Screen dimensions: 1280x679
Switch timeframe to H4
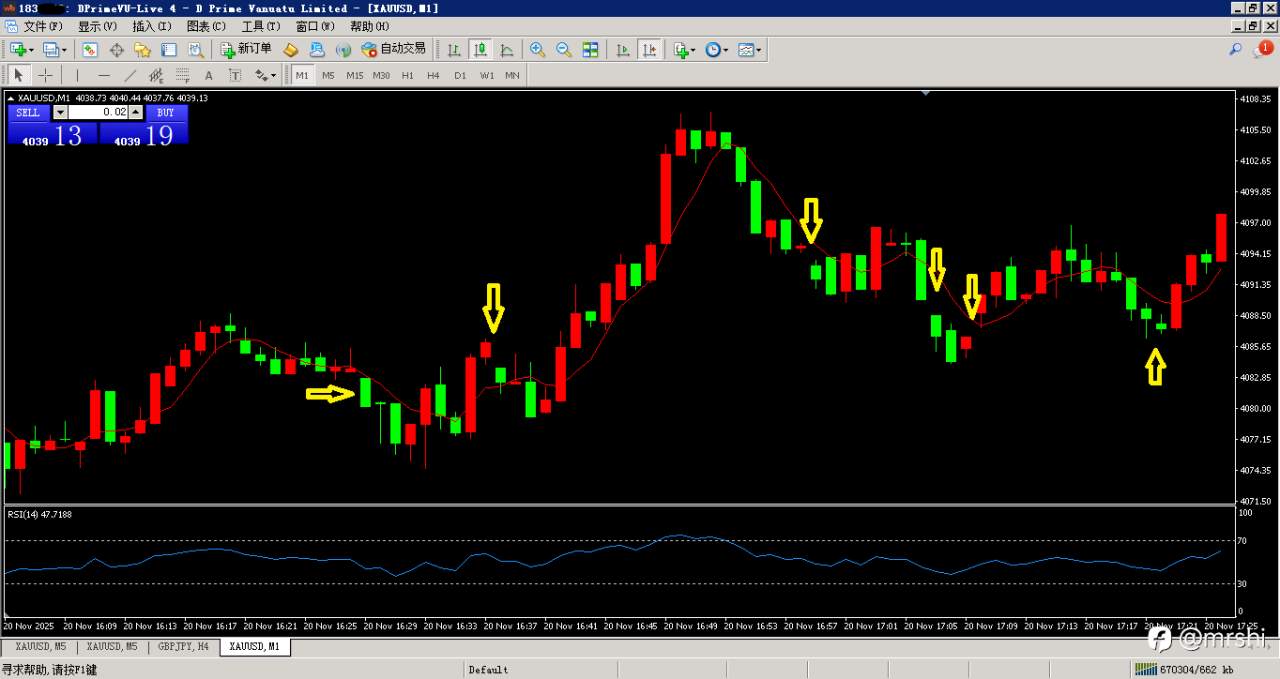[x=433, y=75]
